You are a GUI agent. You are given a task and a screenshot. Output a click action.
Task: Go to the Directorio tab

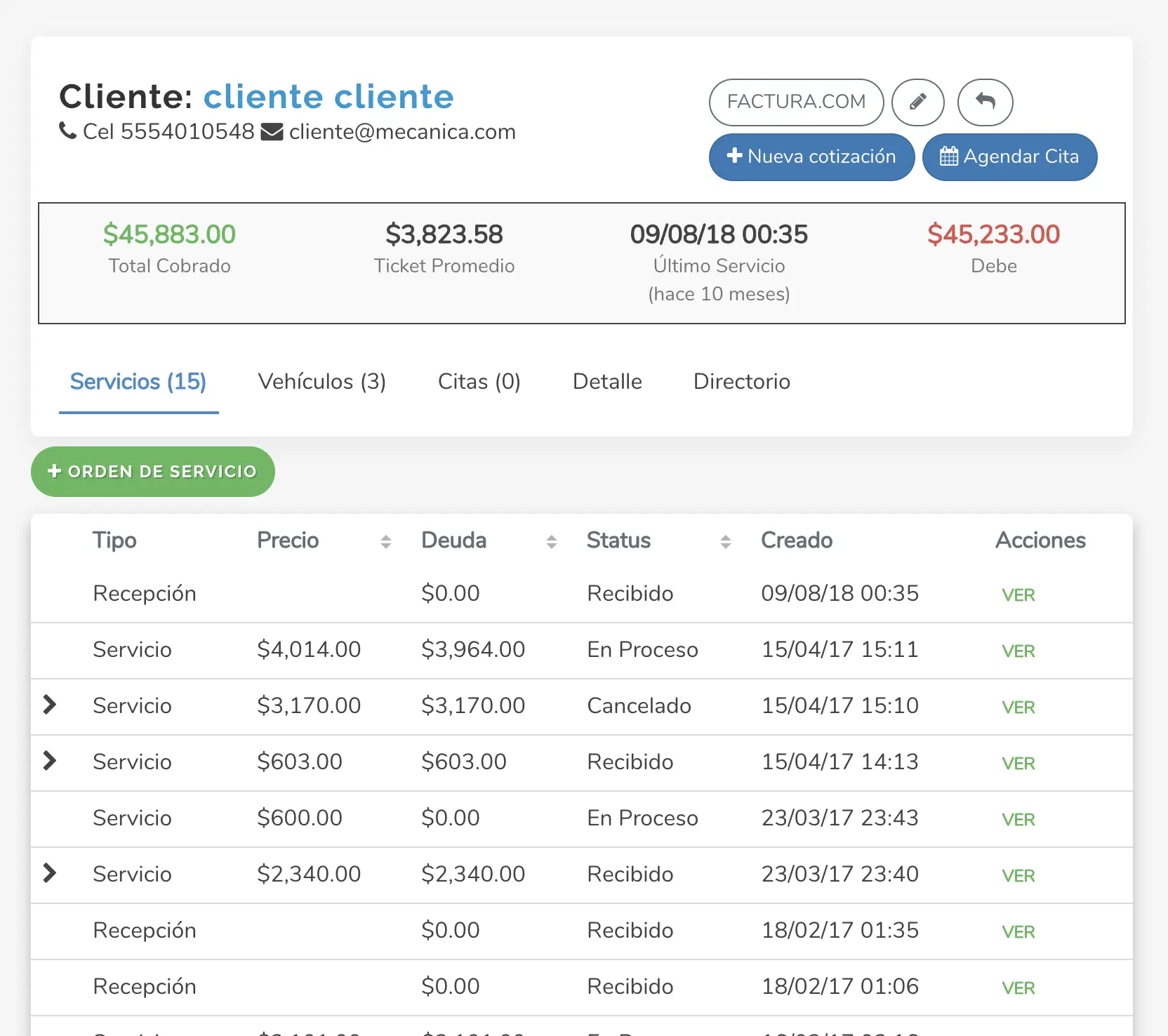pyautogui.click(x=741, y=382)
